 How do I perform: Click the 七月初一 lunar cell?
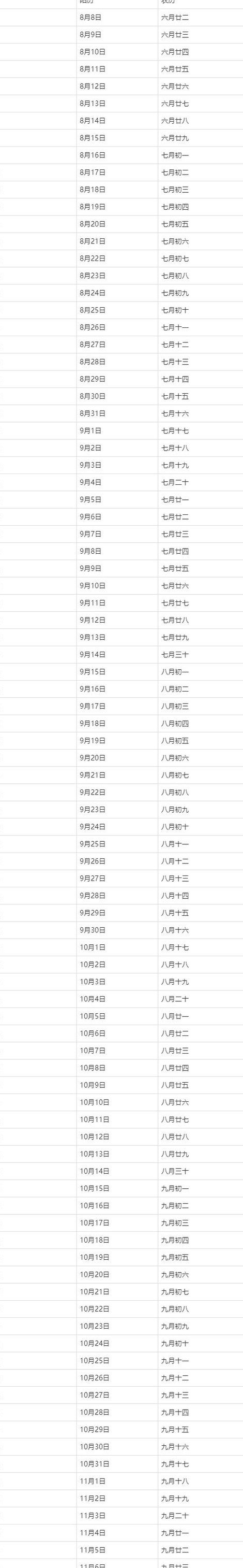point(201,155)
